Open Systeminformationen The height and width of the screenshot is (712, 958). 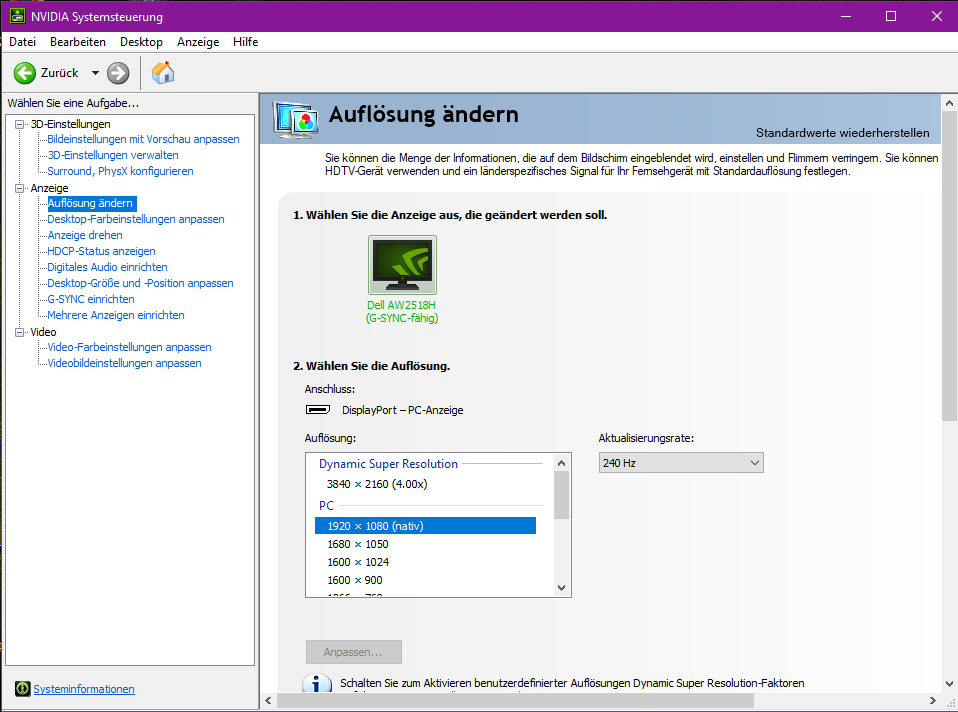(84, 689)
